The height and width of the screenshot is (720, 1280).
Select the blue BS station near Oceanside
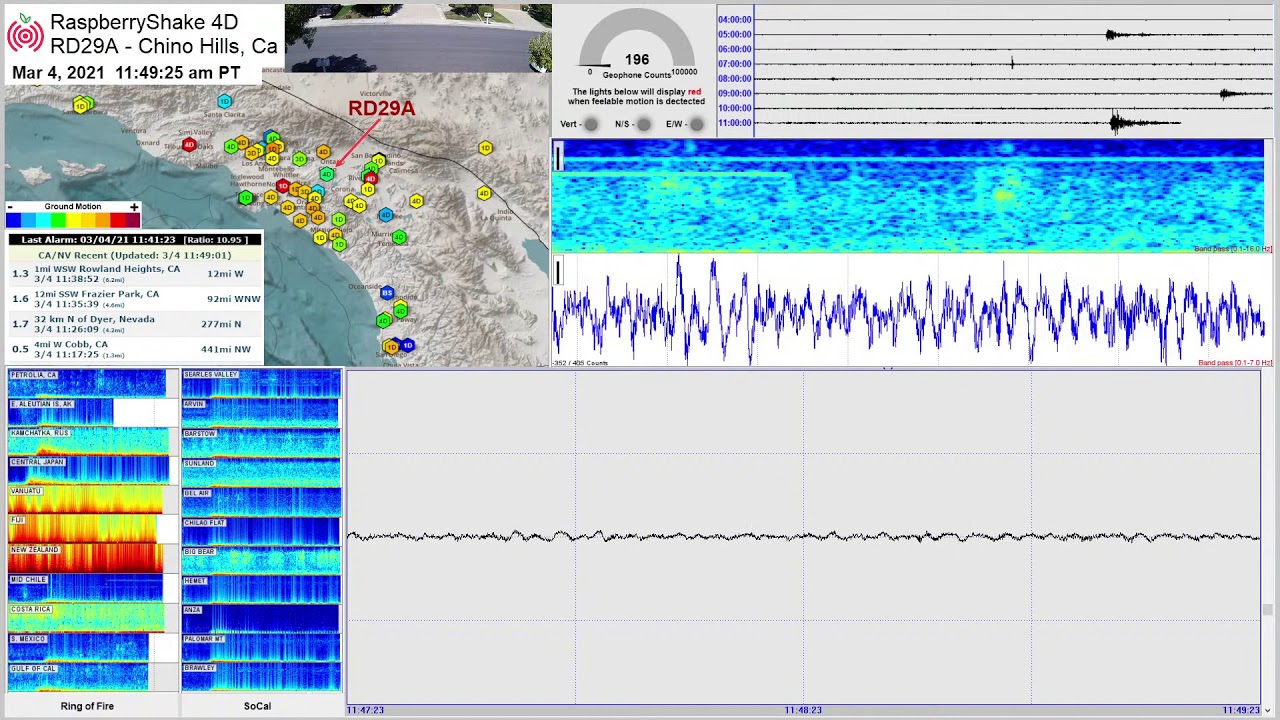[387, 293]
